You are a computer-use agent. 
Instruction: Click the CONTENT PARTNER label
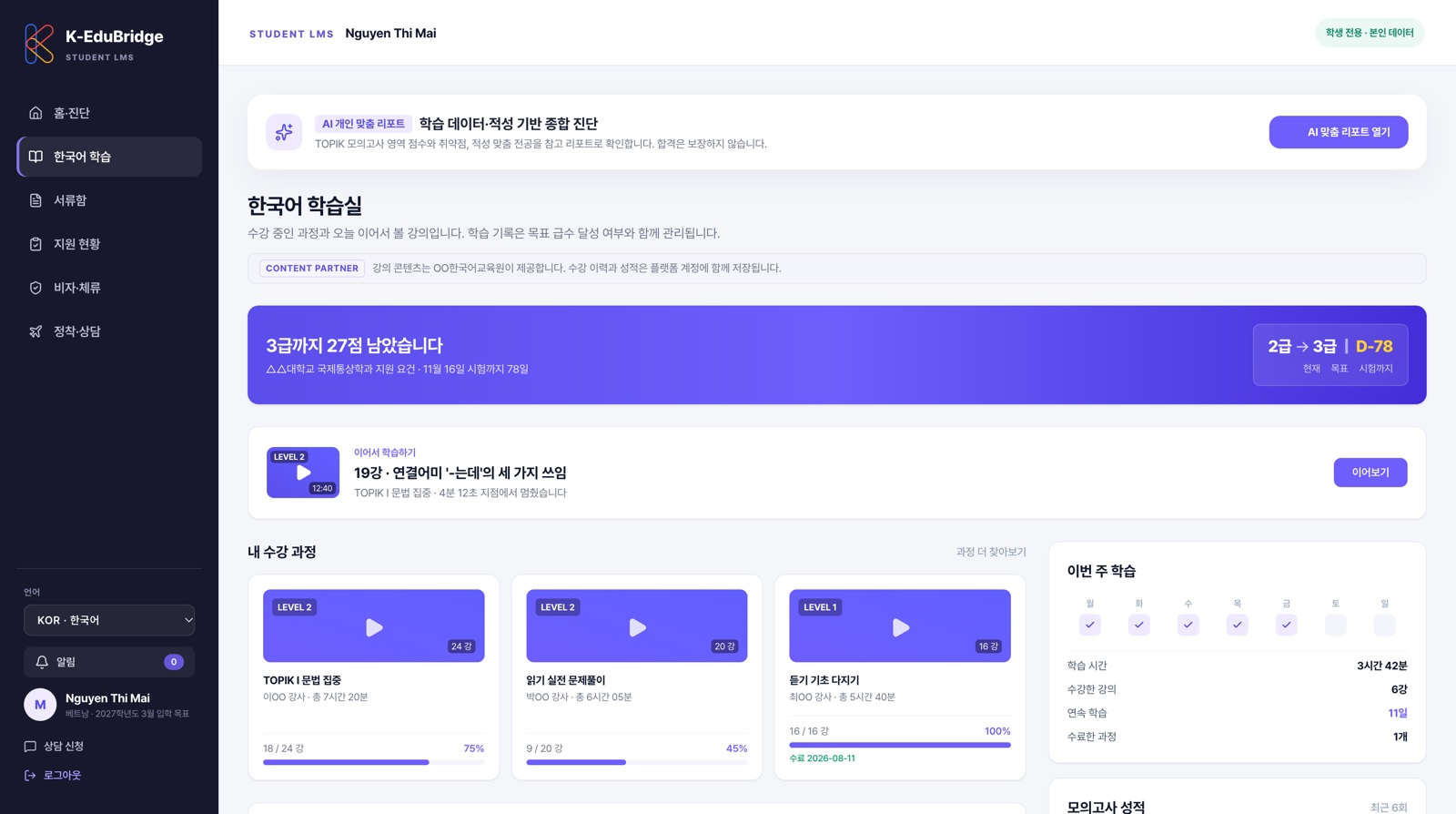click(x=312, y=269)
